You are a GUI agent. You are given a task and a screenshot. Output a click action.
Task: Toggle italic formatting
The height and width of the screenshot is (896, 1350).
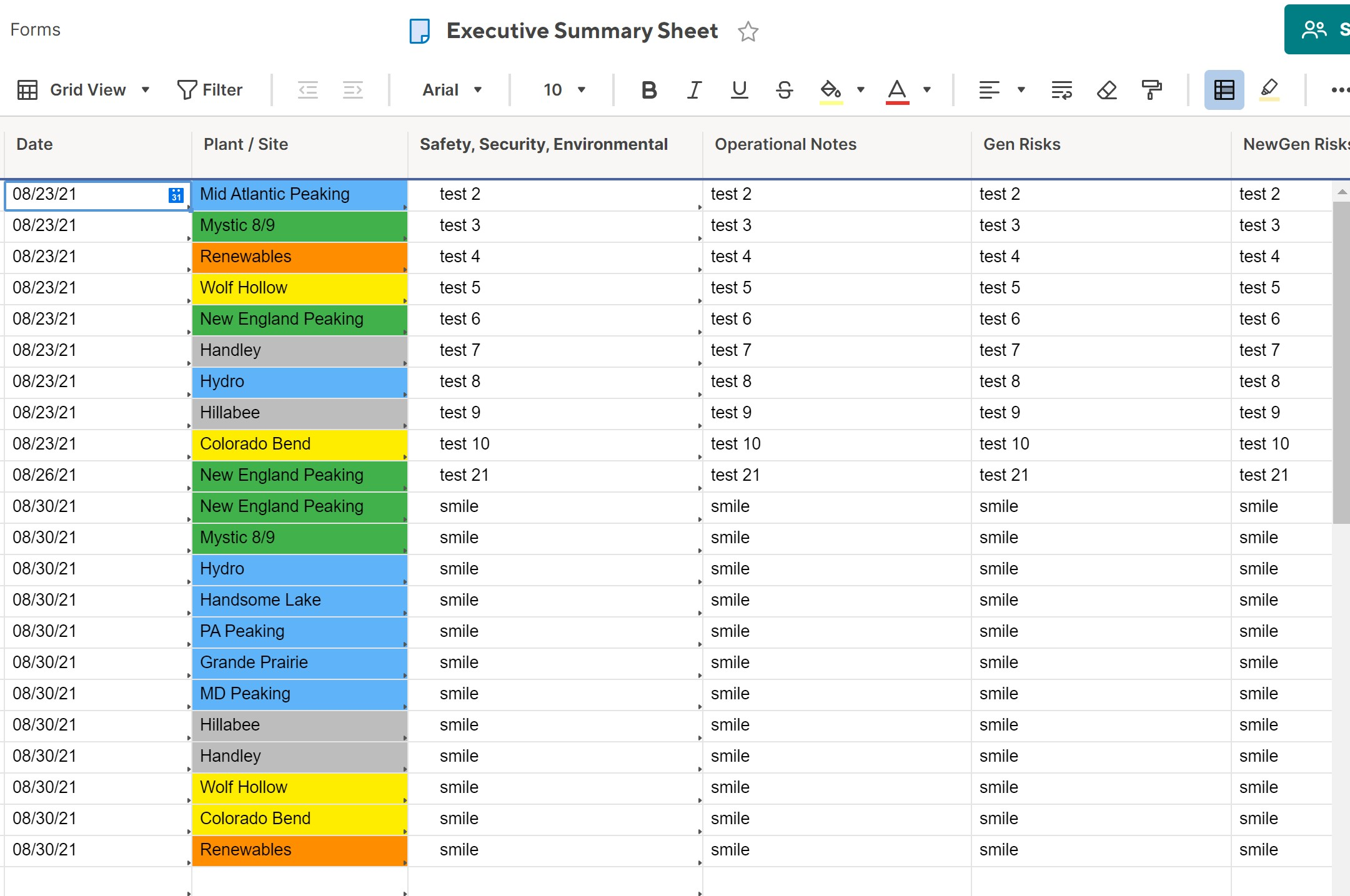694,90
